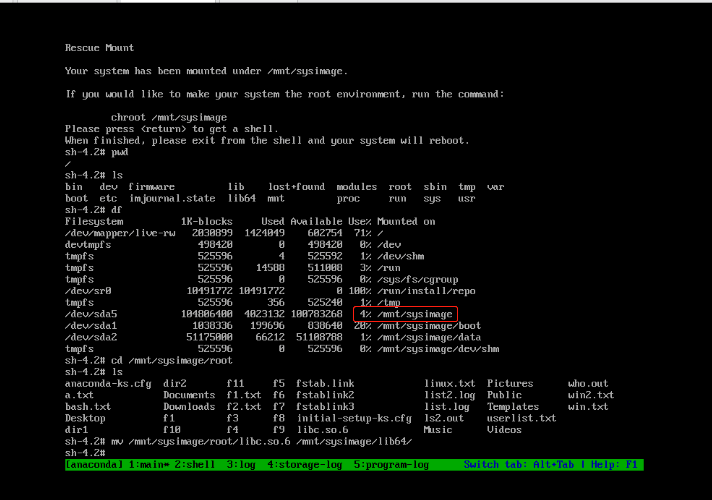
Task: Click the red-highlighted 4% /mnt/sysimage entry
Action: coord(405,314)
